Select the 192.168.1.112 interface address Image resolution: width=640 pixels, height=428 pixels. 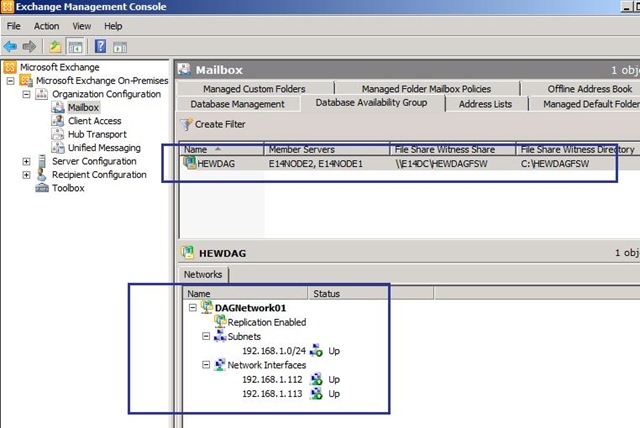point(272,379)
